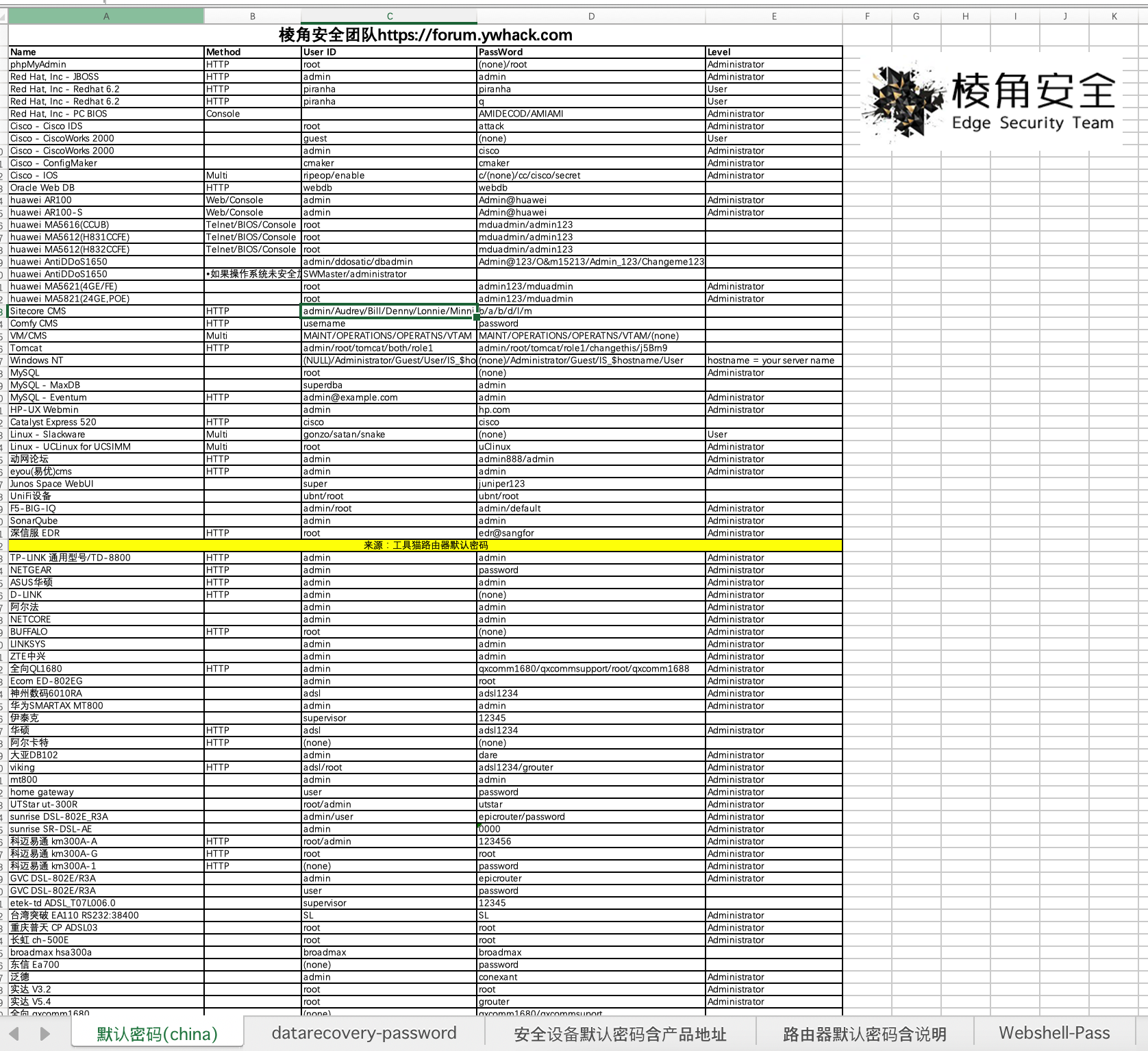
Task: Select the 'conexant' password cell
Action: point(591,977)
